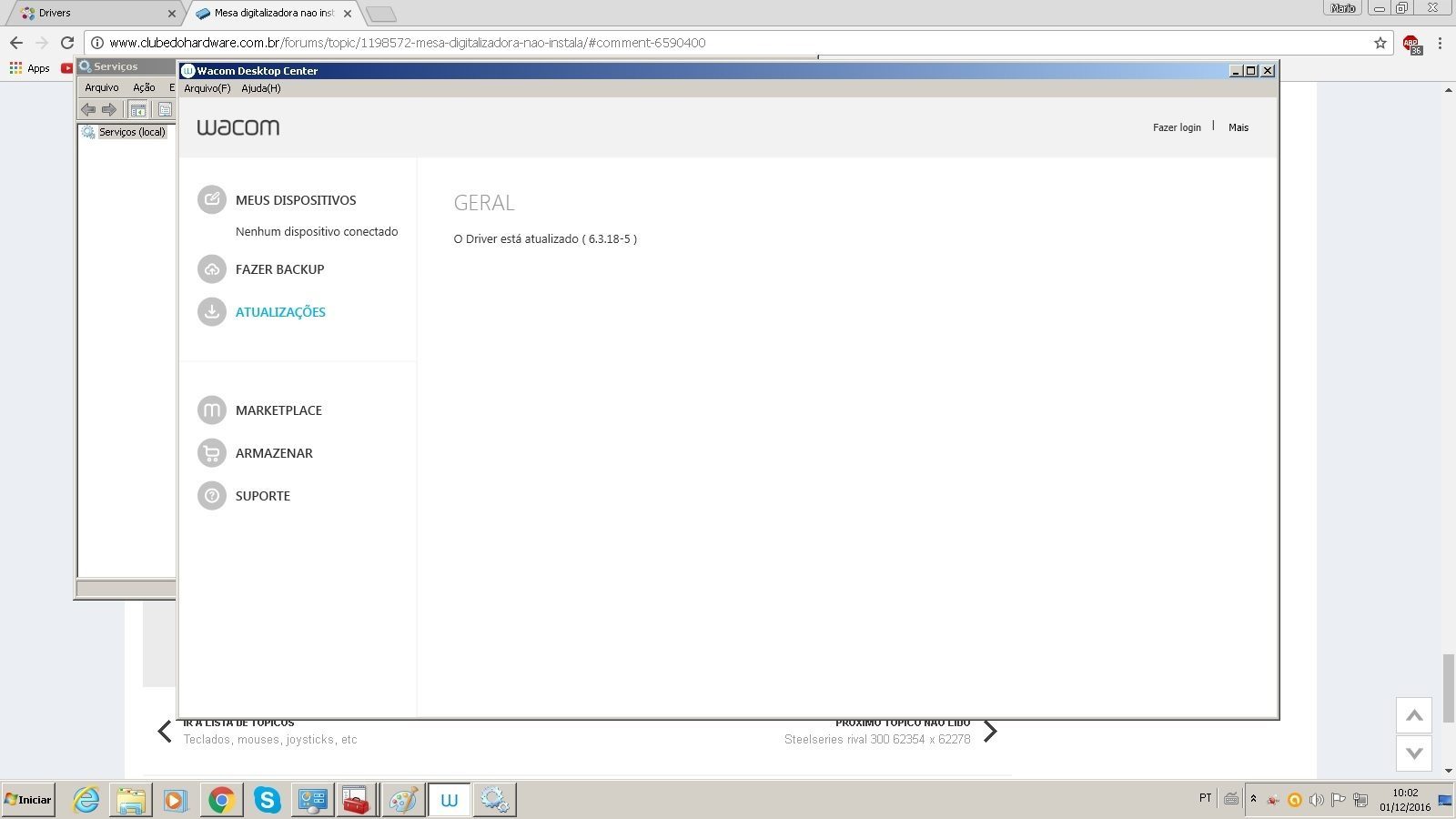The width and height of the screenshot is (1456, 819).
Task: Bookmark page with the star icon
Action: pos(1380,43)
